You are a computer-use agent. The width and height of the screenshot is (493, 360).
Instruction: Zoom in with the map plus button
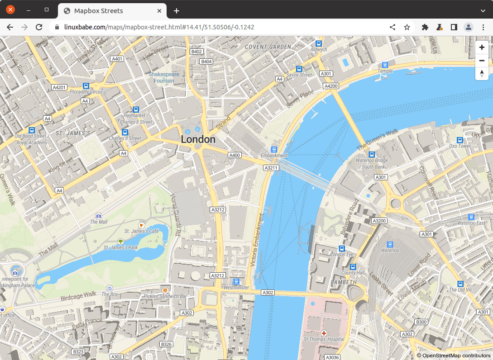point(481,47)
